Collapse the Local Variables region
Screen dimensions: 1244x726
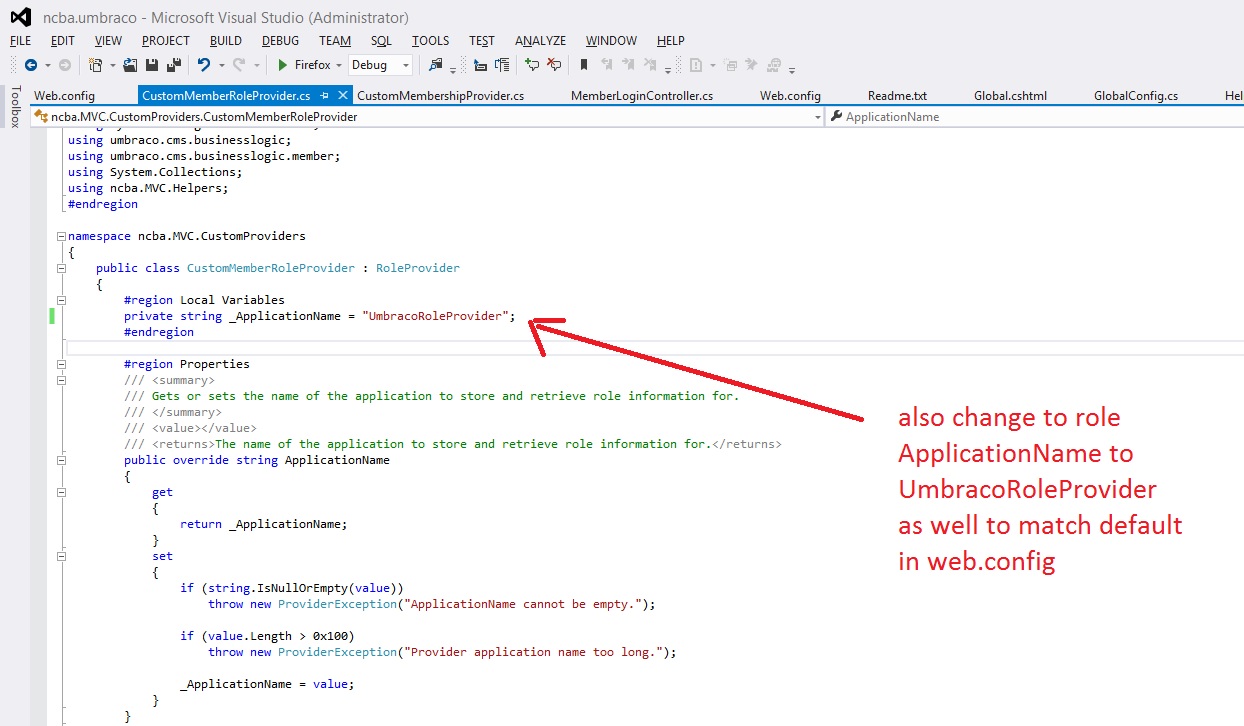[62, 301]
